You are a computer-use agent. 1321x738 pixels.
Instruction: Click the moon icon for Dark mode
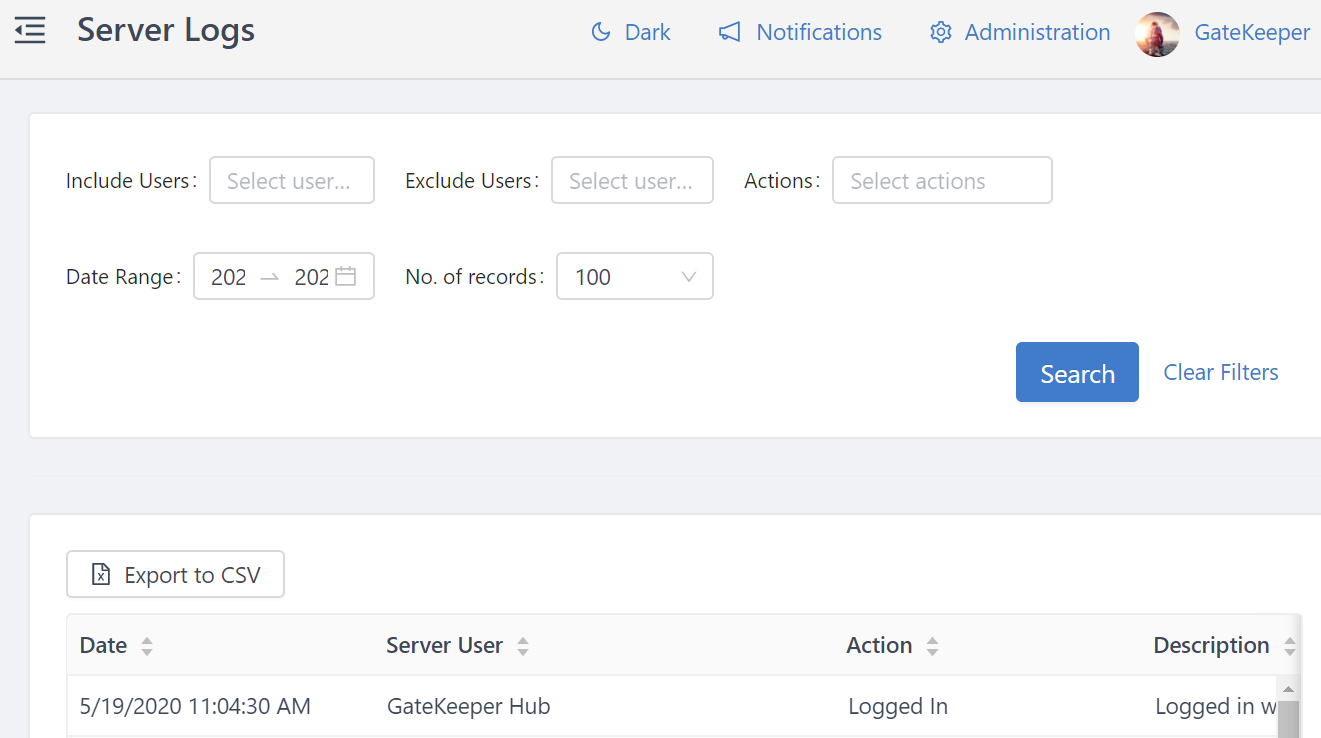pos(601,32)
